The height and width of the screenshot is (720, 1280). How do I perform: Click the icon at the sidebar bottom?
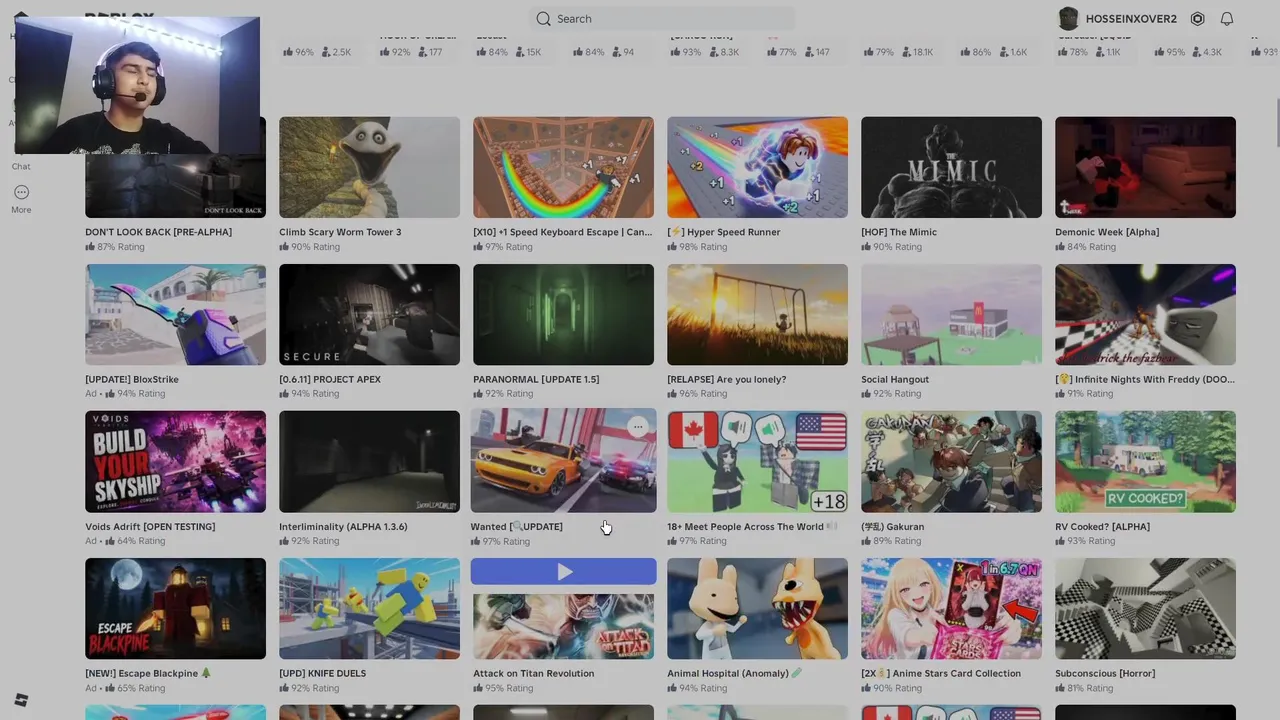[21, 700]
